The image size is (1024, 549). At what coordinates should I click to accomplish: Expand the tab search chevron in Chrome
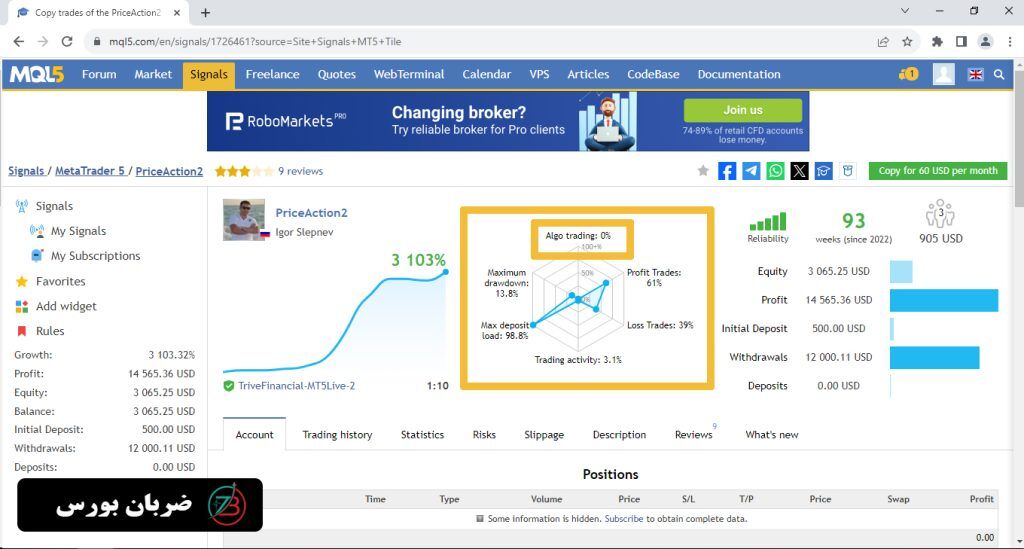click(x=905, y=12)
